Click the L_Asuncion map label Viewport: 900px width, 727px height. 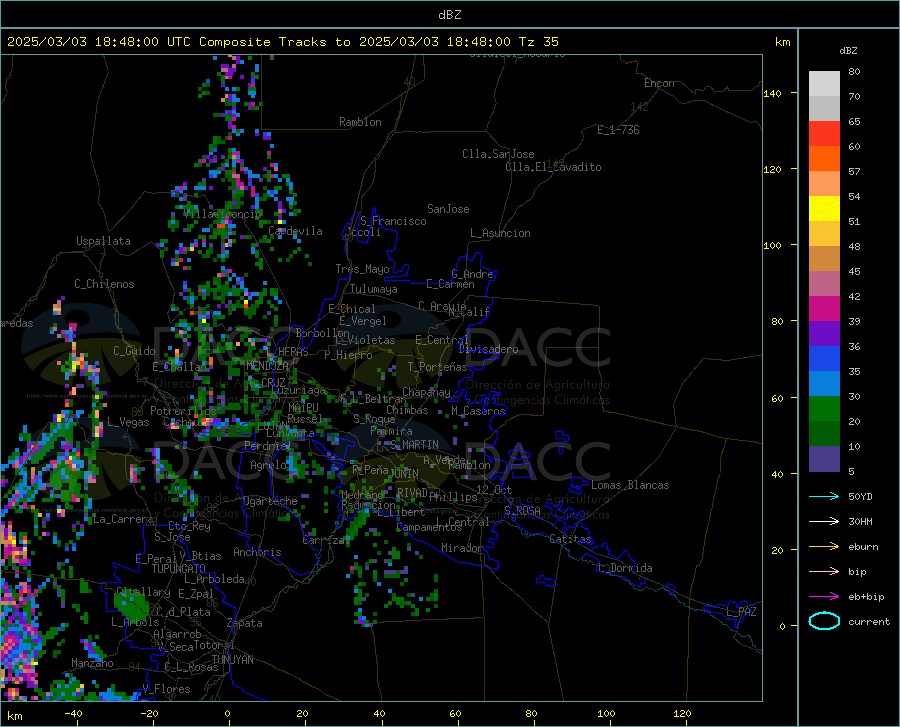pos(500,233)
